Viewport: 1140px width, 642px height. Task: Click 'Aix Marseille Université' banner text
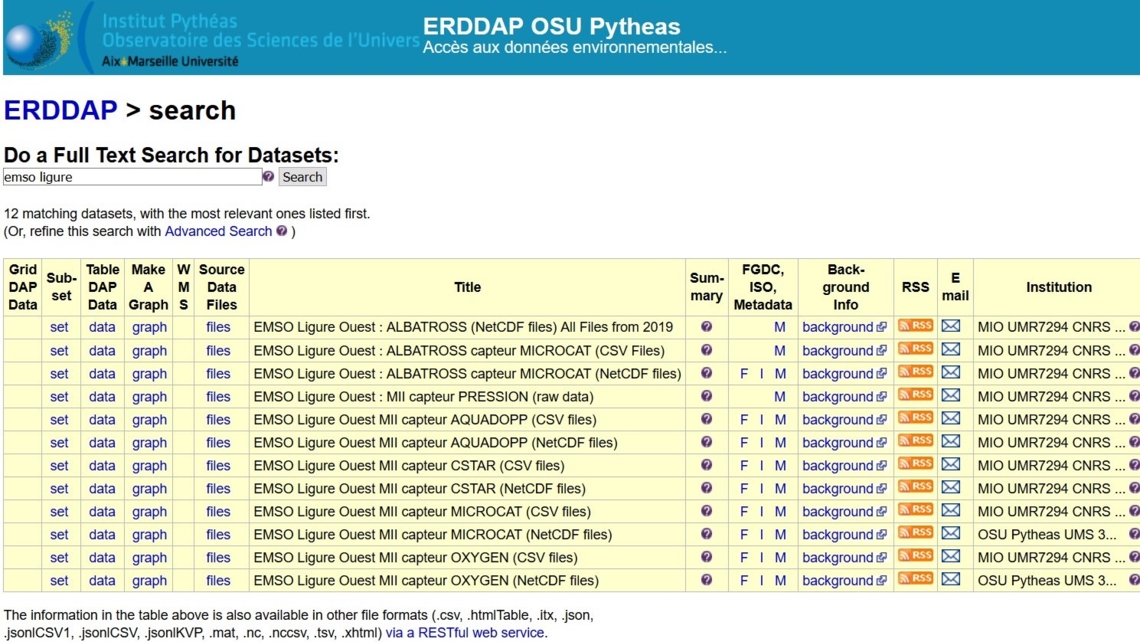pyautogui.click(x=170, y=62)
